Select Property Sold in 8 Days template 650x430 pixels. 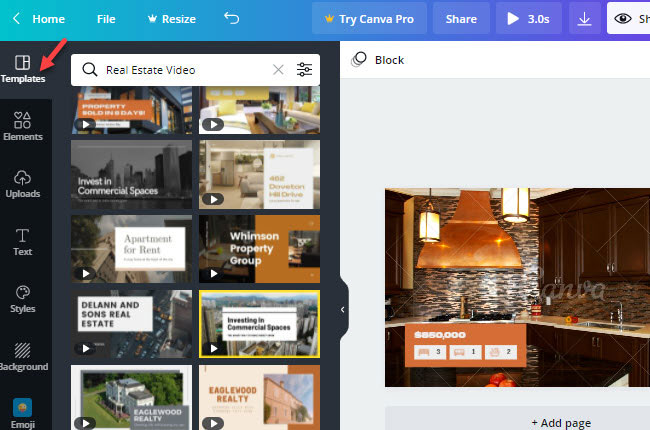tap(131, 110)
